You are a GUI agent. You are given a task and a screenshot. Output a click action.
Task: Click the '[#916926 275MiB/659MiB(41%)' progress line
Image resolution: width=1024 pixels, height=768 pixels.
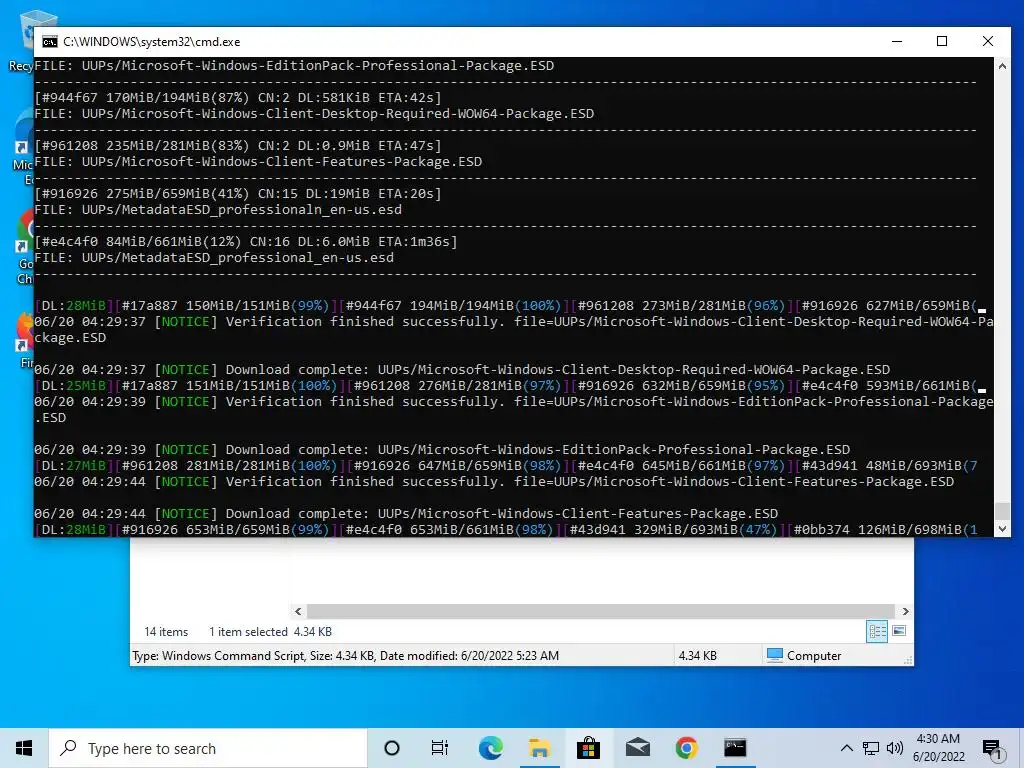coord(238,194)
